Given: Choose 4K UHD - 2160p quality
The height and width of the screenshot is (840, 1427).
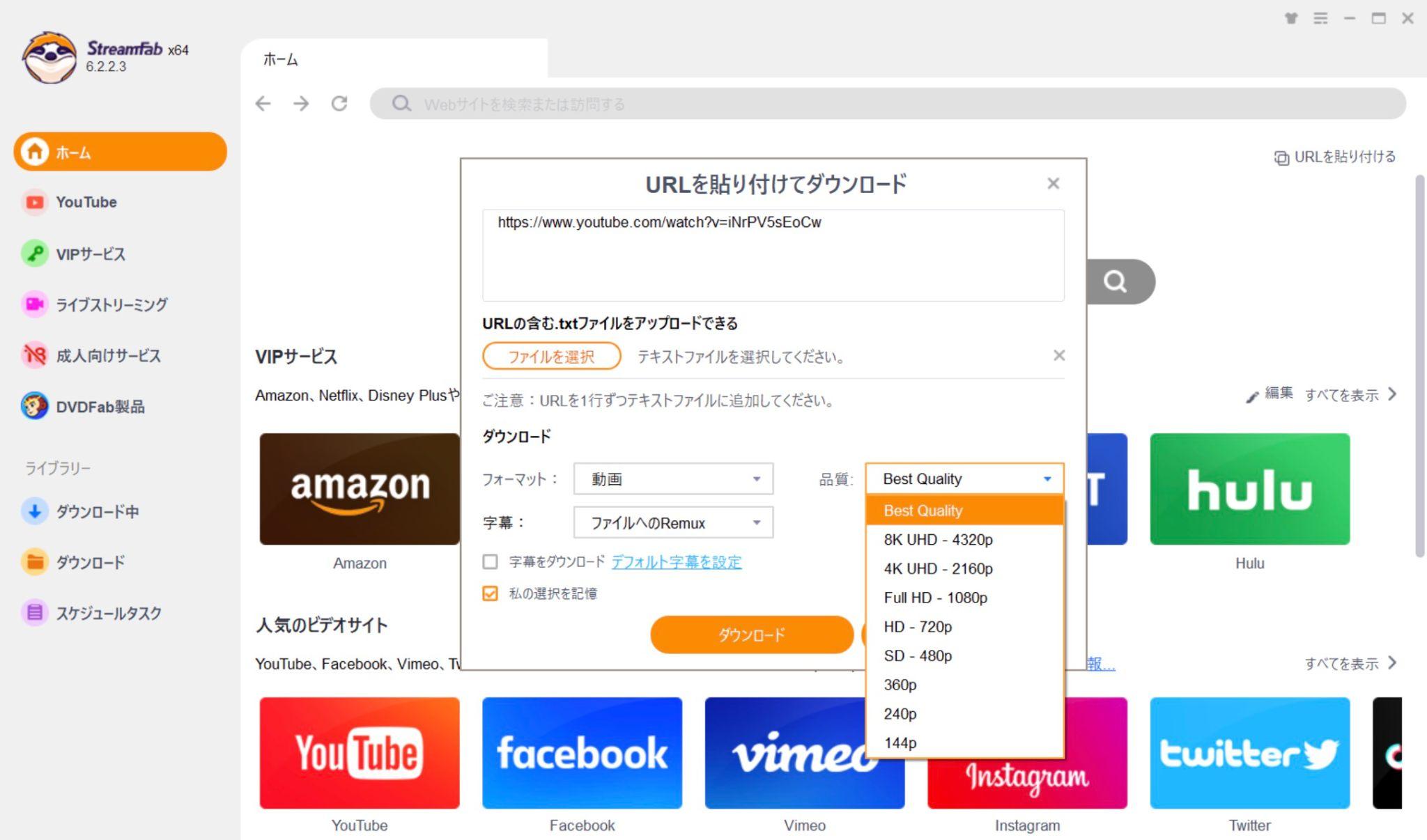Looking at the screenshot, I should tap(964, 568).
